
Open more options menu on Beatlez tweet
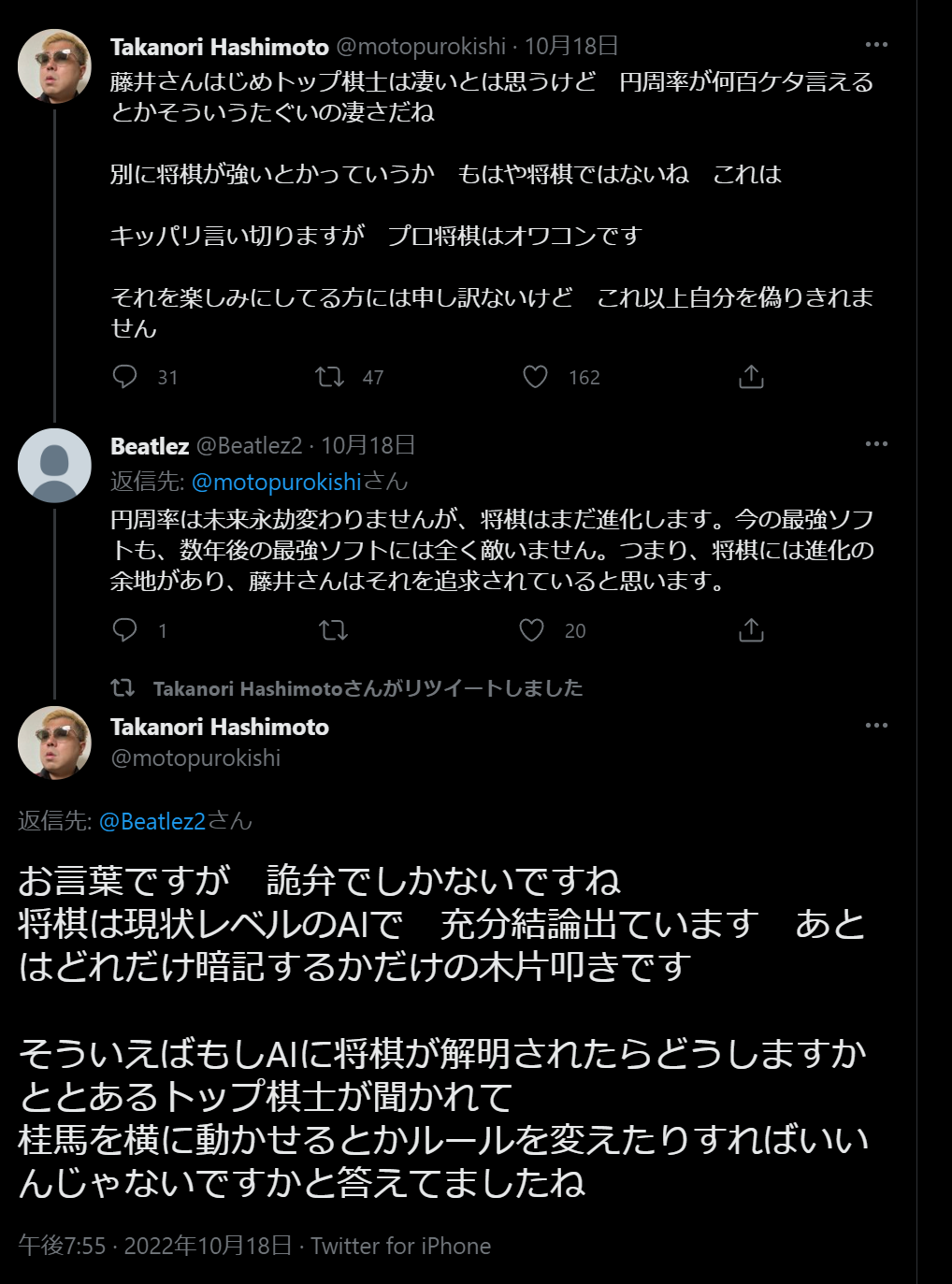click(x=876, y=444)
